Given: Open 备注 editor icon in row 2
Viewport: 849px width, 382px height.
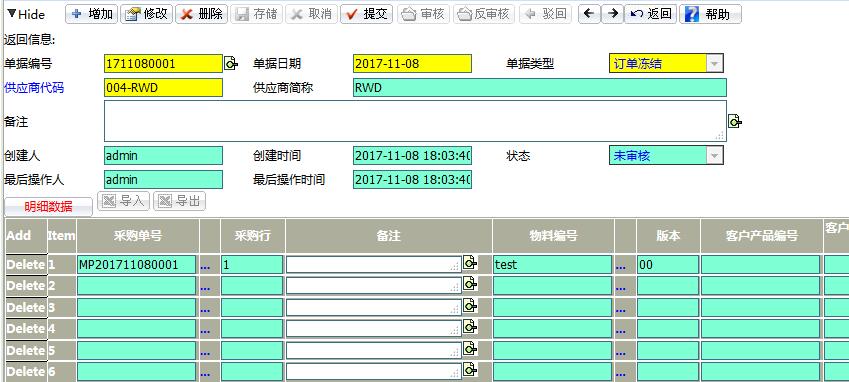Looking at the screenshot, I should coord(469,284).
